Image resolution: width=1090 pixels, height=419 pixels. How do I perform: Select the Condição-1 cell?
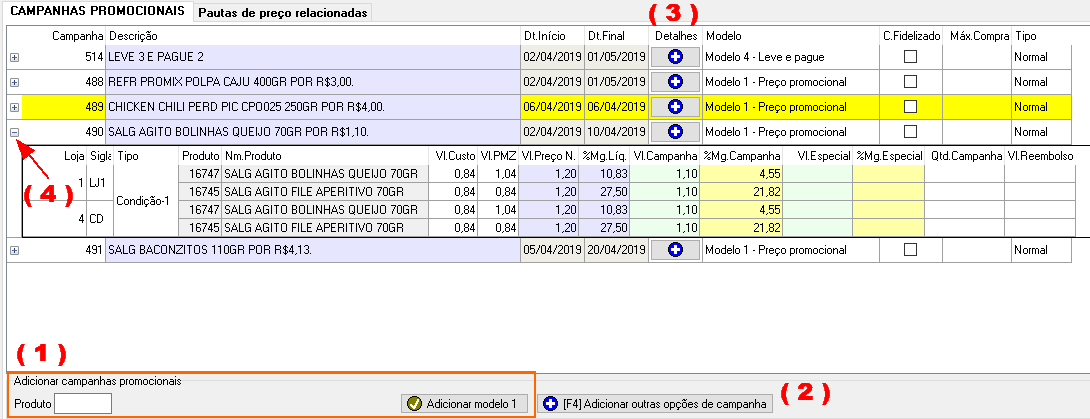(x=146, y=201)
